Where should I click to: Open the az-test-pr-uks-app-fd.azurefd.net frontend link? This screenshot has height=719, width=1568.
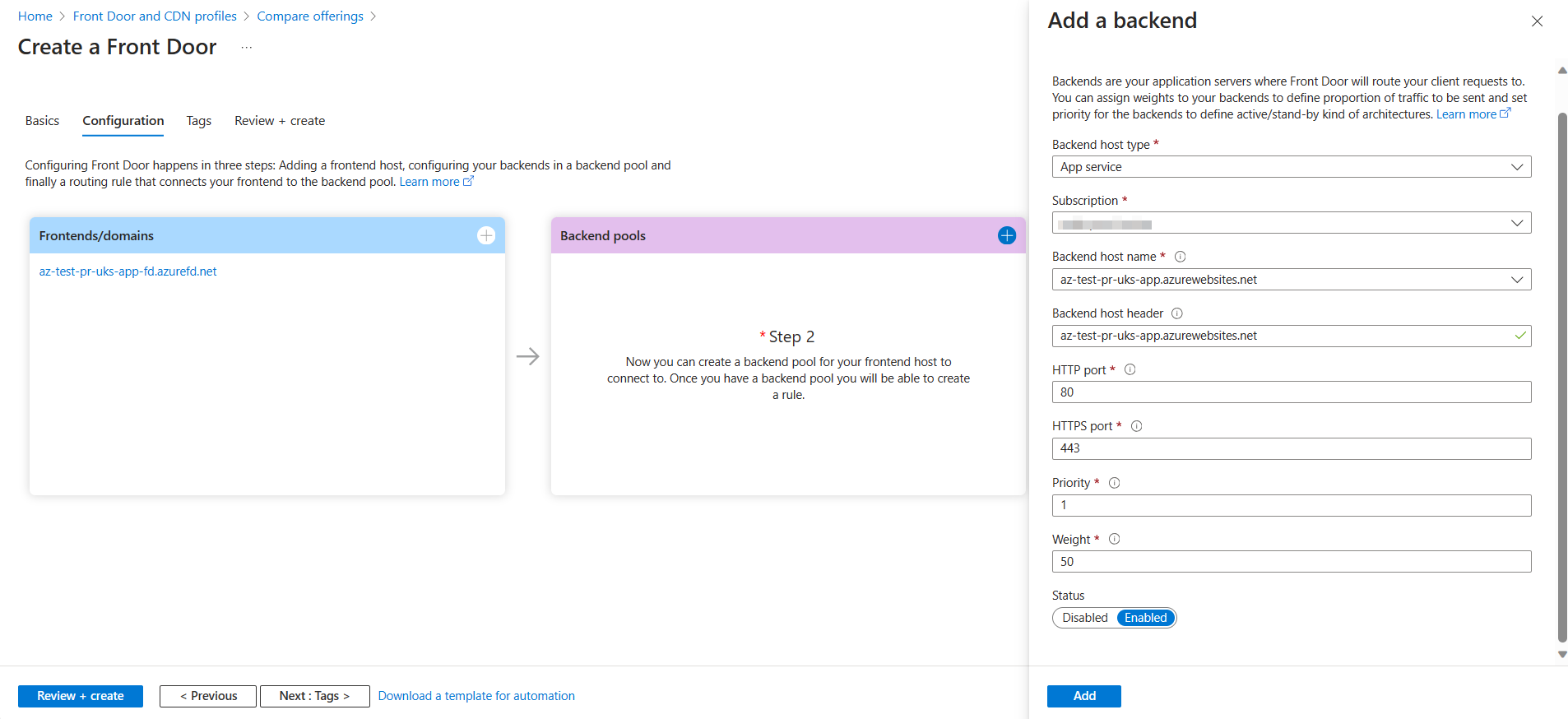pos(128,271)
